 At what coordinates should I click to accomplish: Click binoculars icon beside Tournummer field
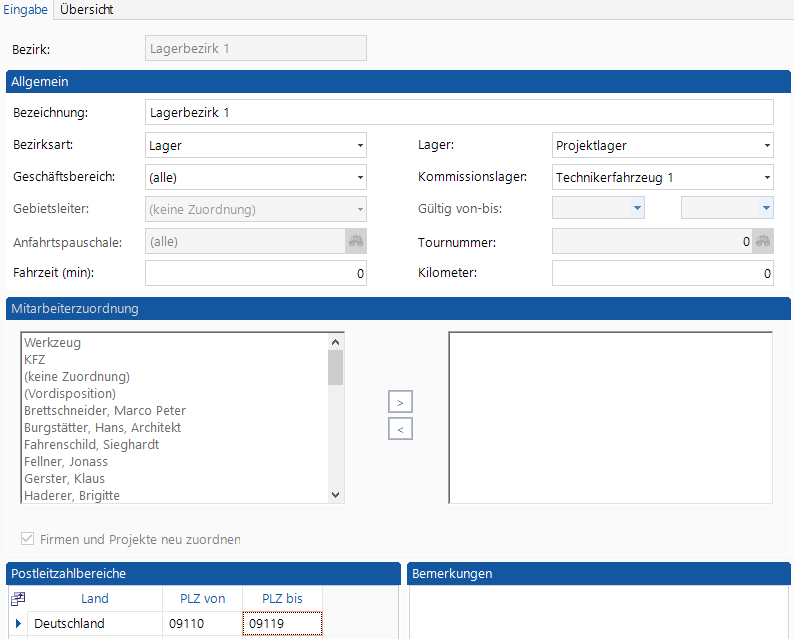763,241
